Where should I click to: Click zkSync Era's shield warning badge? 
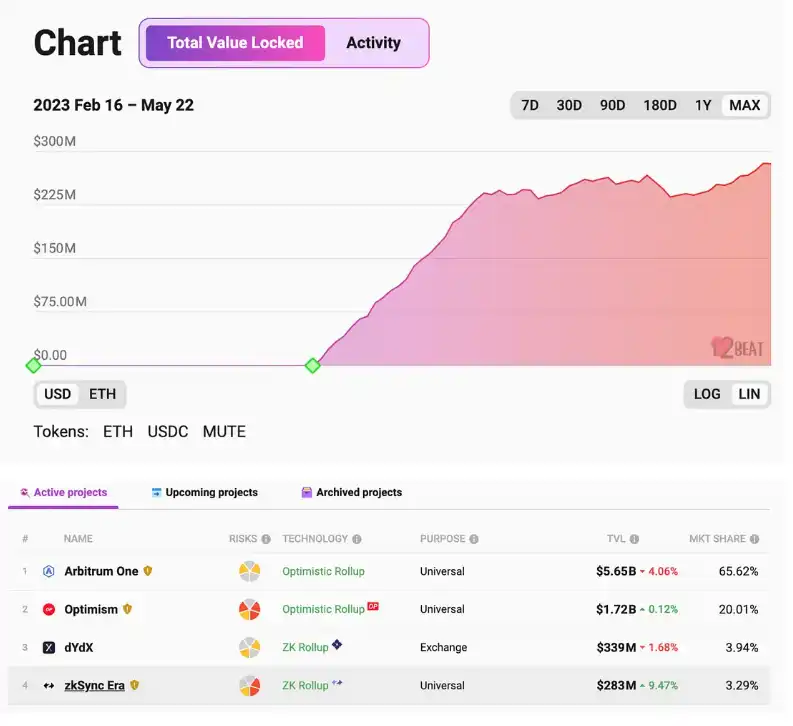[x=135, y=685]
